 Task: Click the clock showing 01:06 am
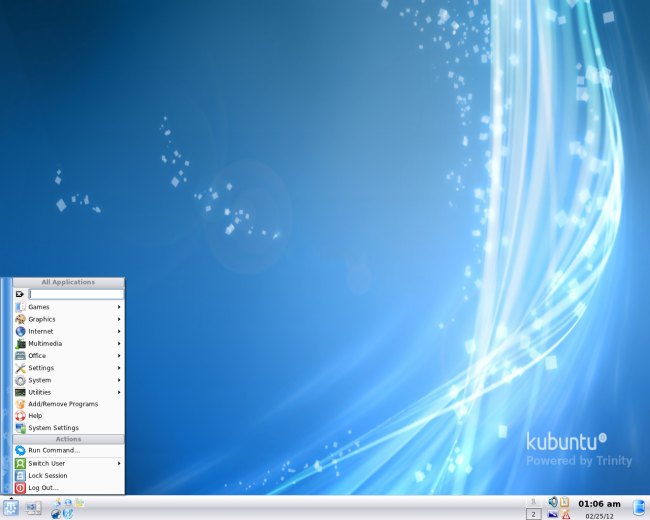[599, 504]
